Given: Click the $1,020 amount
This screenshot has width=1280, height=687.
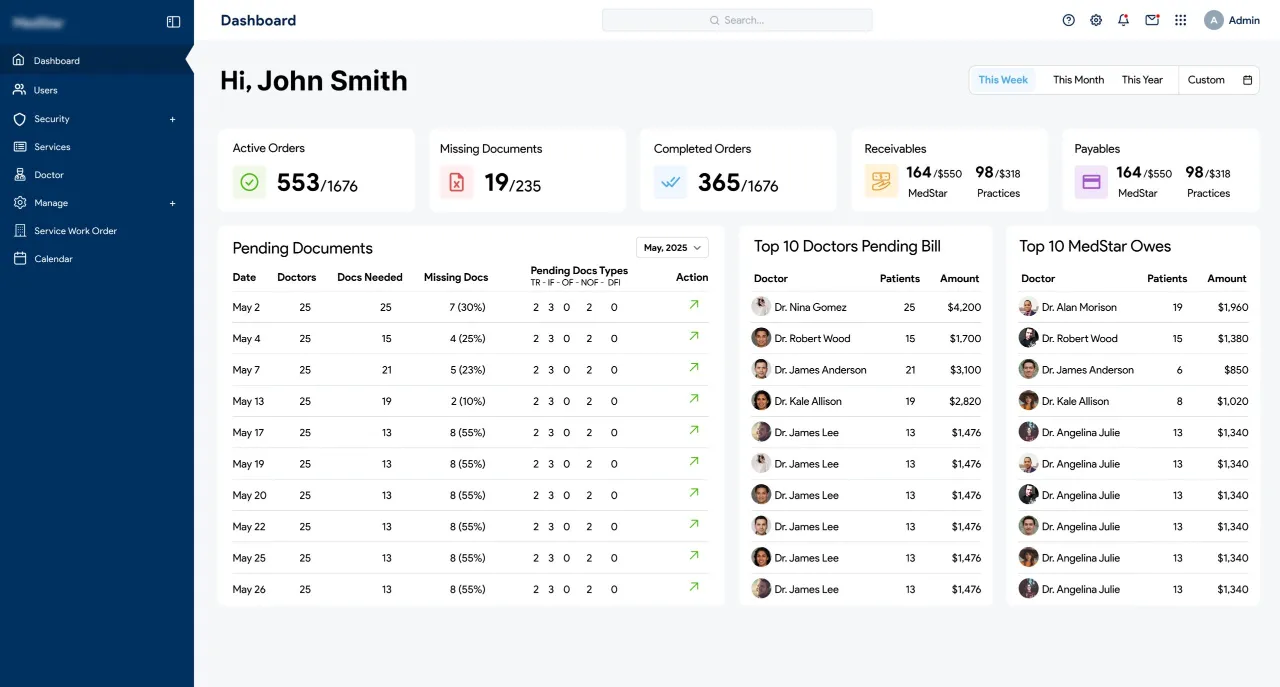Looking at the screenshot, I should coord(1233,401).
